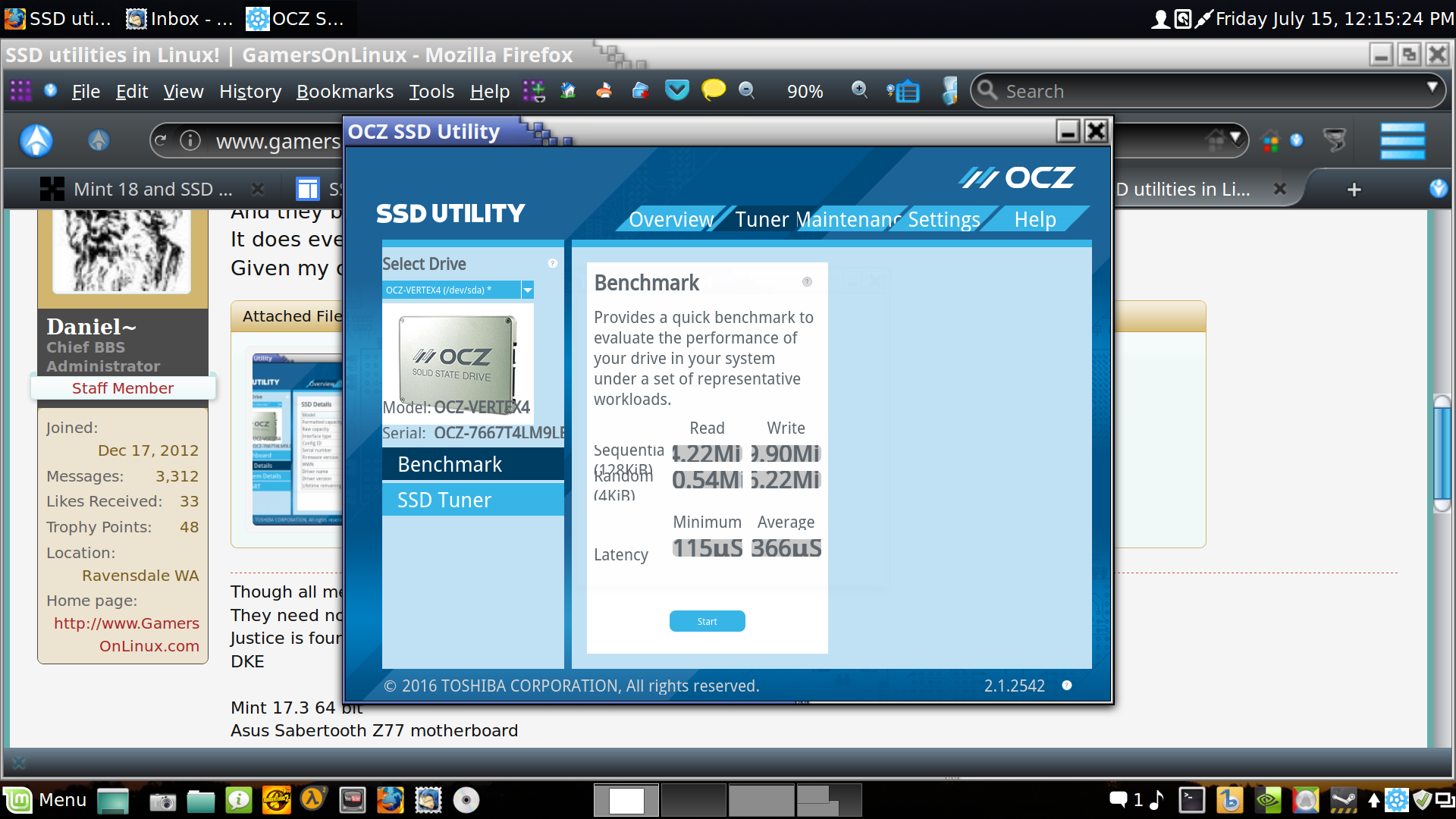Launch the screenshot camera in bottom panel

coord(162,801)
